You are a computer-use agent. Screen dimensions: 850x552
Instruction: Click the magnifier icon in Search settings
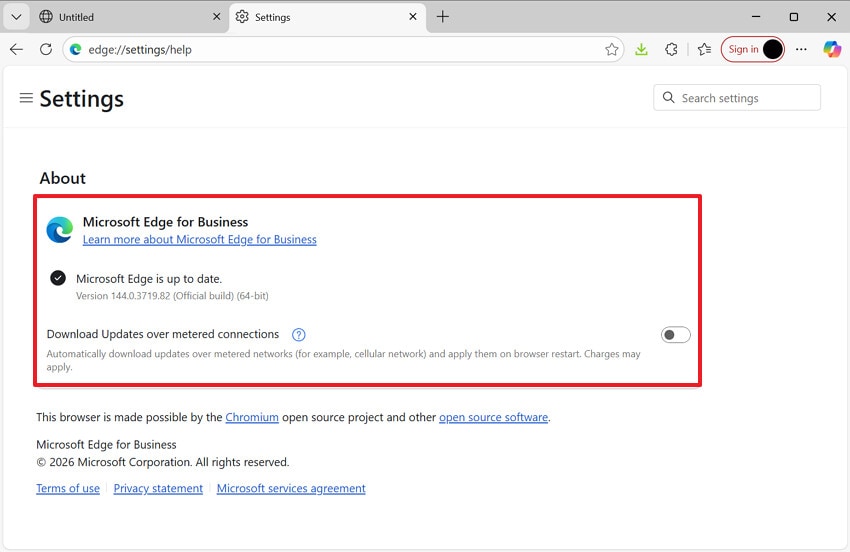pos(668,98)
